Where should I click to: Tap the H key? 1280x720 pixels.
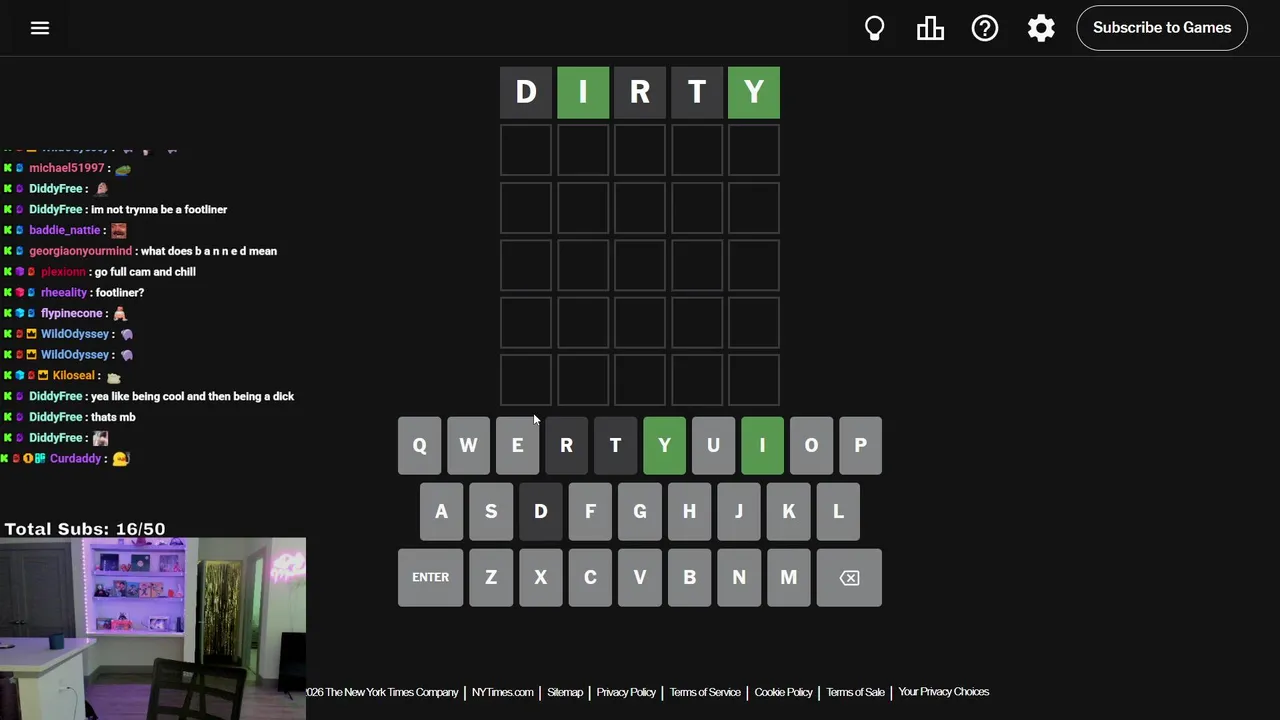[689, 512]
